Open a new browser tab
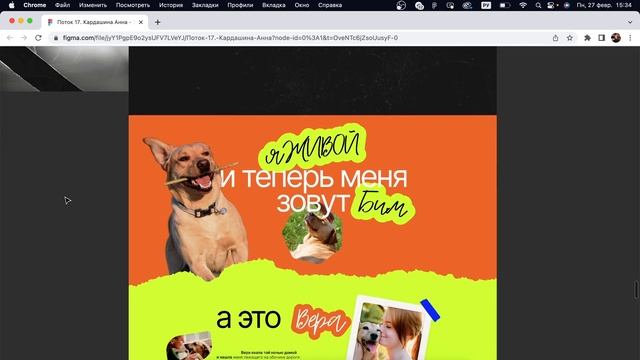This screenshot has width=640, height=360. point(158,22)
